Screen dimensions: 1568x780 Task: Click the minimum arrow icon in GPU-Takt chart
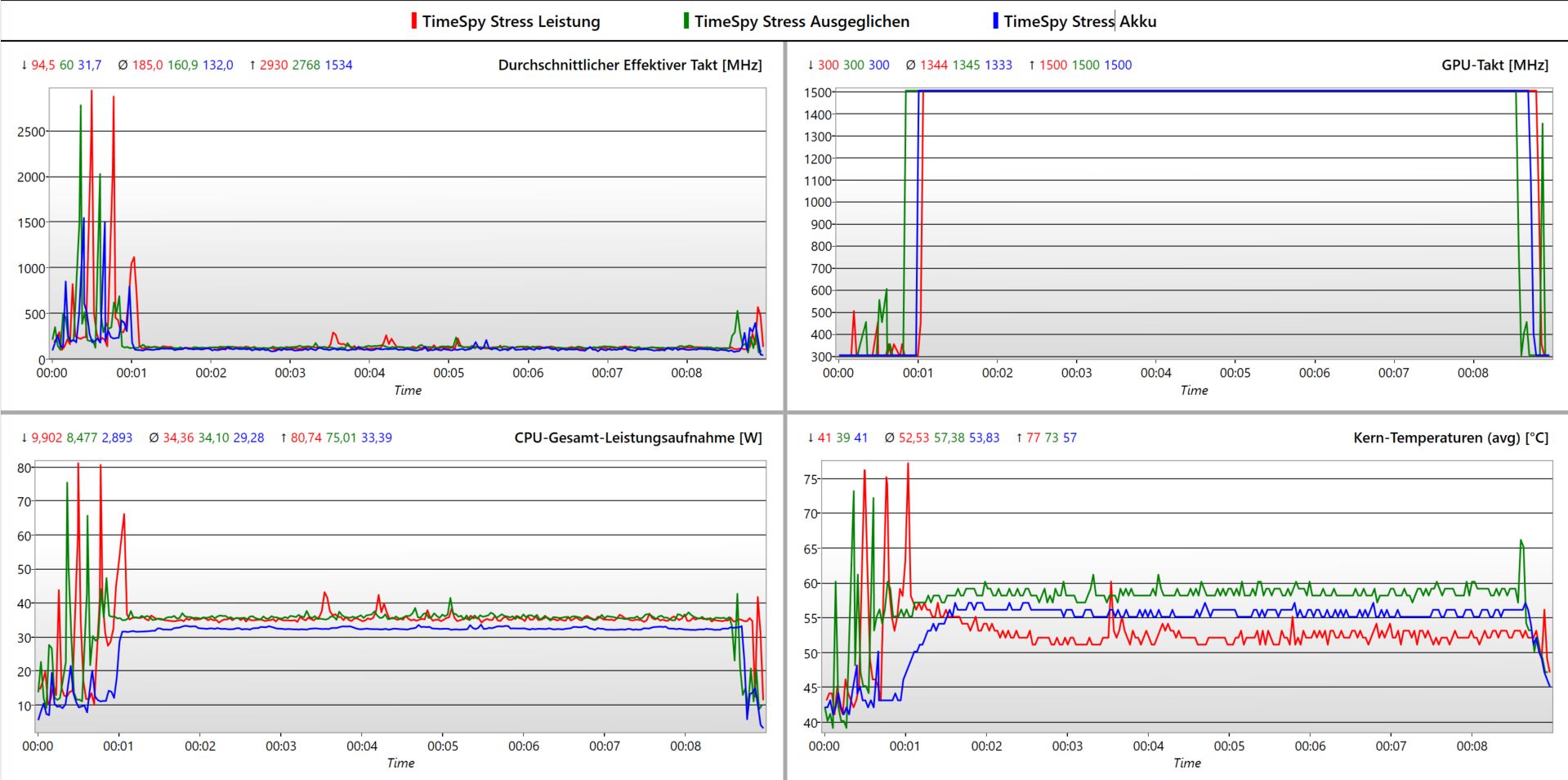click(811, 65)
